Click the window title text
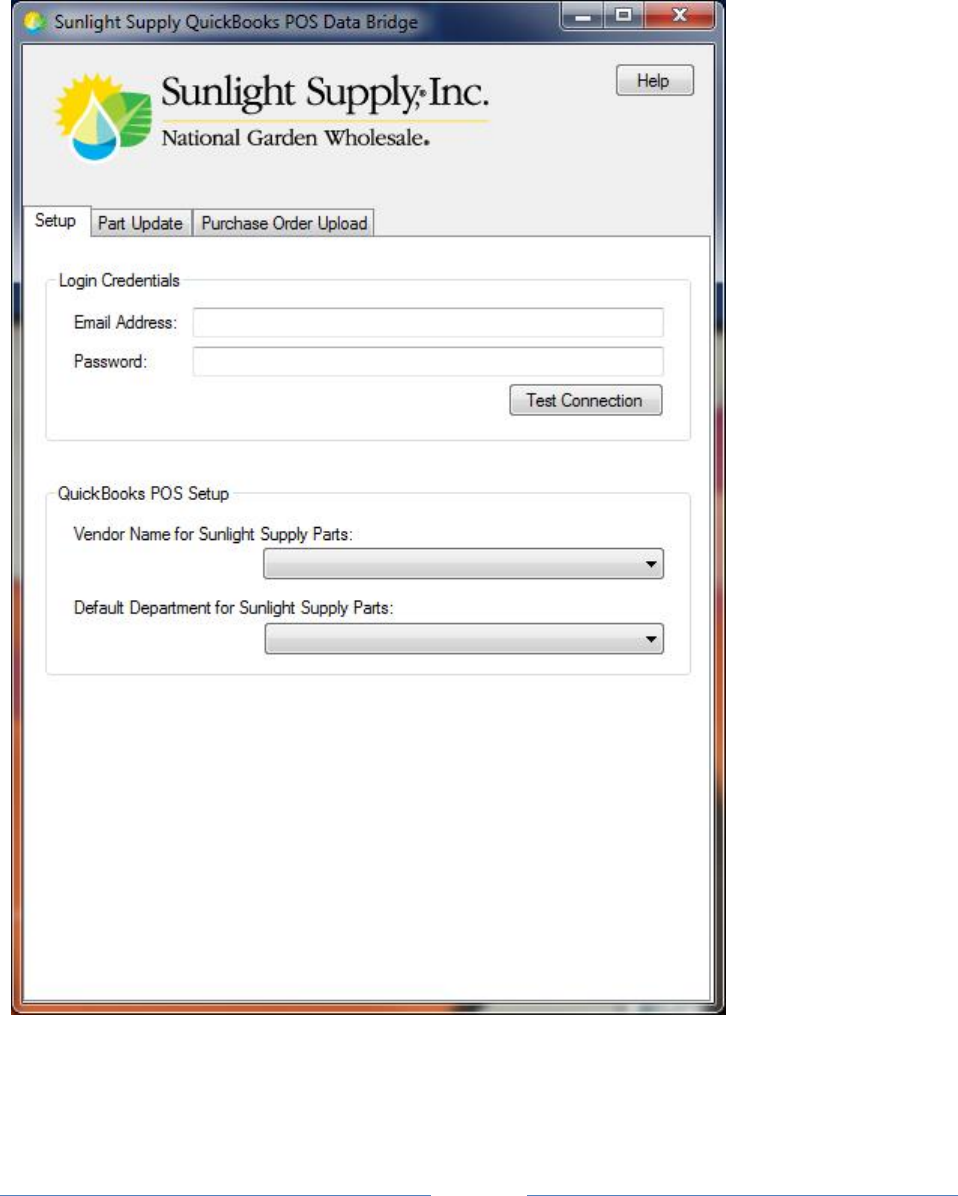Viewport: 958px width, 1196px height. pos(236,22)
